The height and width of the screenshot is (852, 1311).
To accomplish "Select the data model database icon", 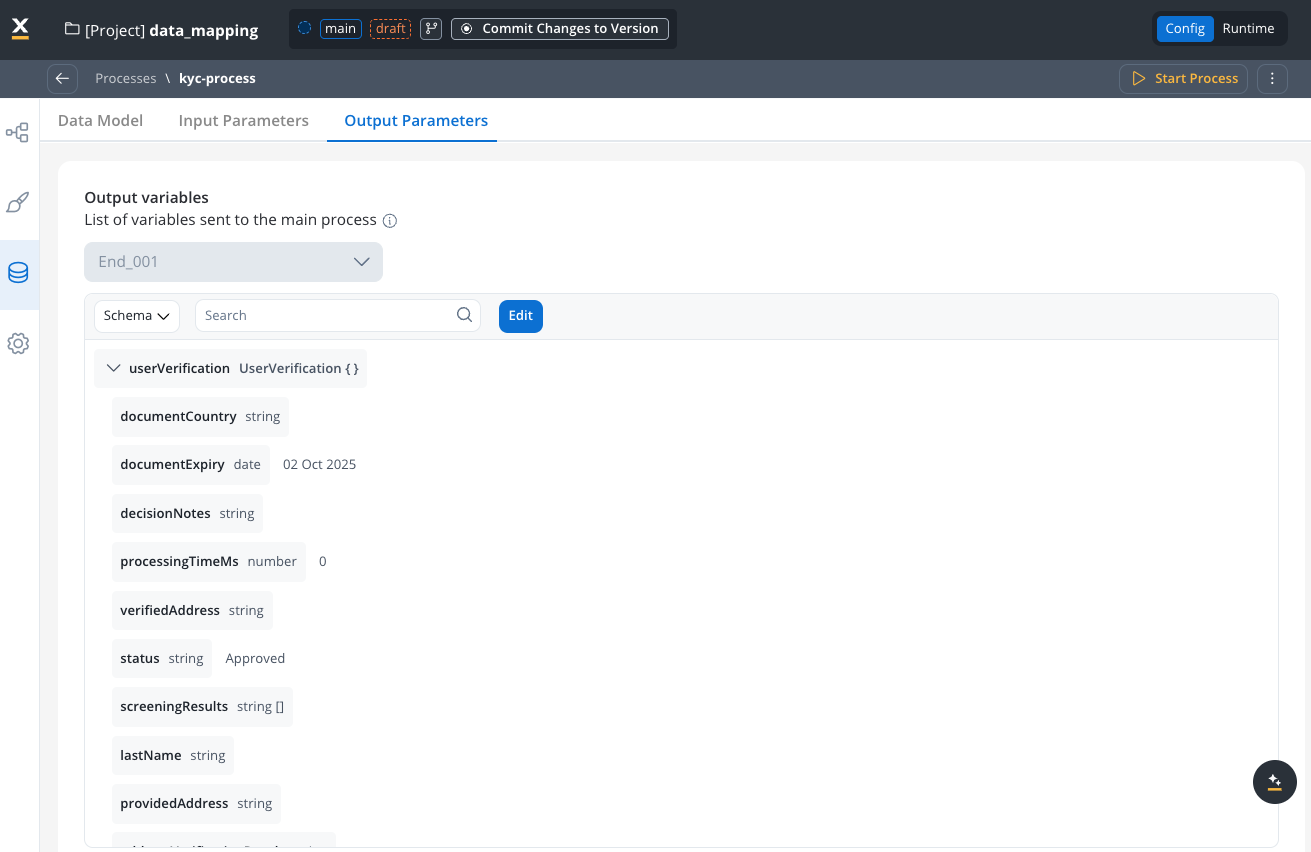I will coord(18,273).
